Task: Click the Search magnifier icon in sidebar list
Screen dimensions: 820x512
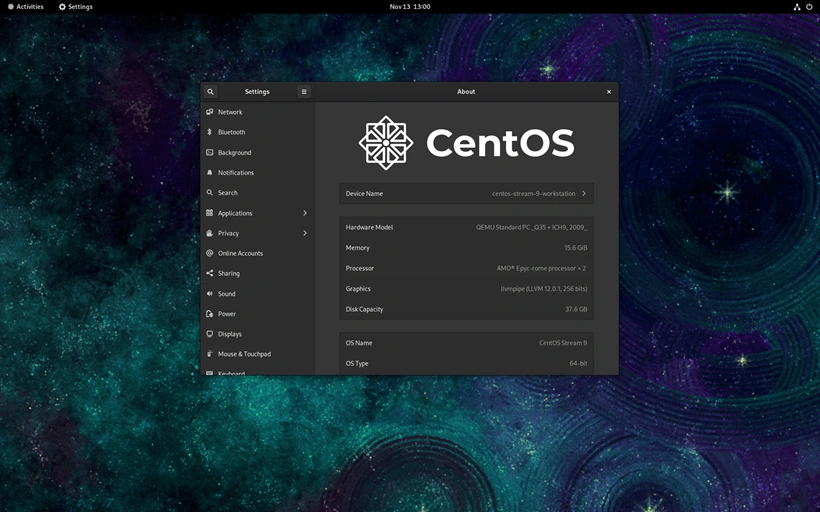Action: coord(209,192)
